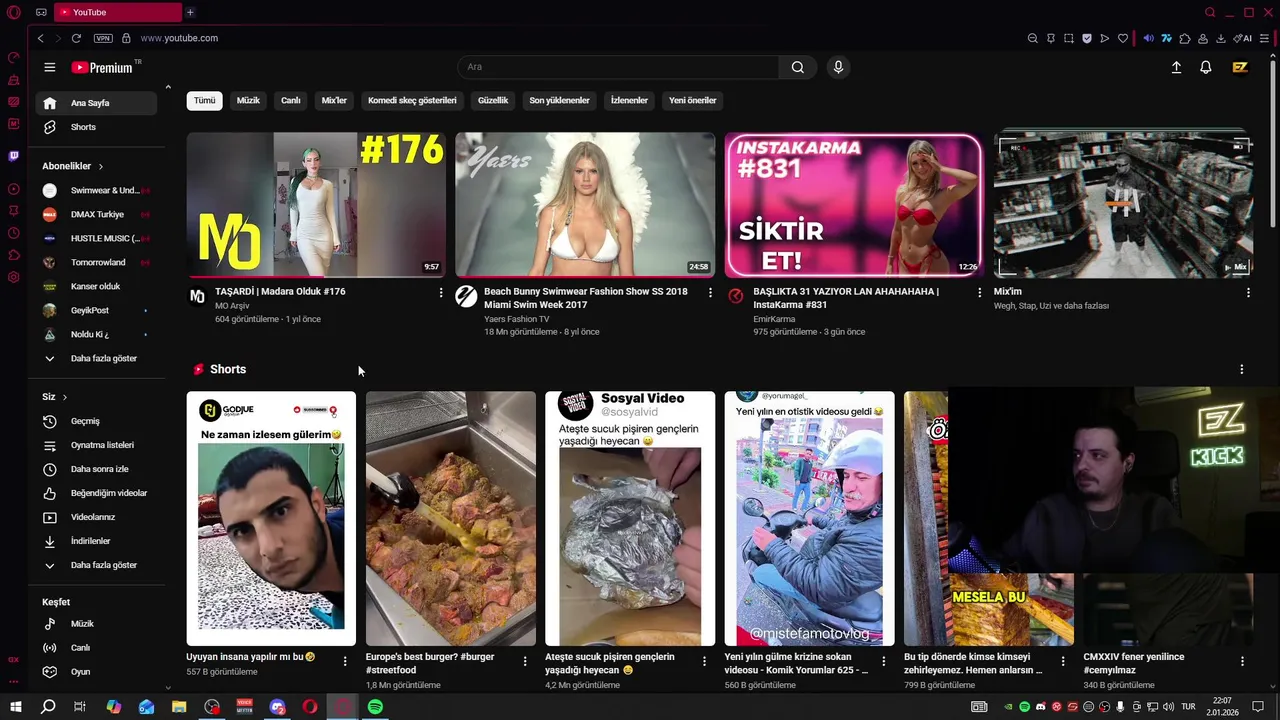This screenshot has height=720, width=1280.
Task: Open options for Beach Bunny Swimwear video
Action: click(710, 292)
